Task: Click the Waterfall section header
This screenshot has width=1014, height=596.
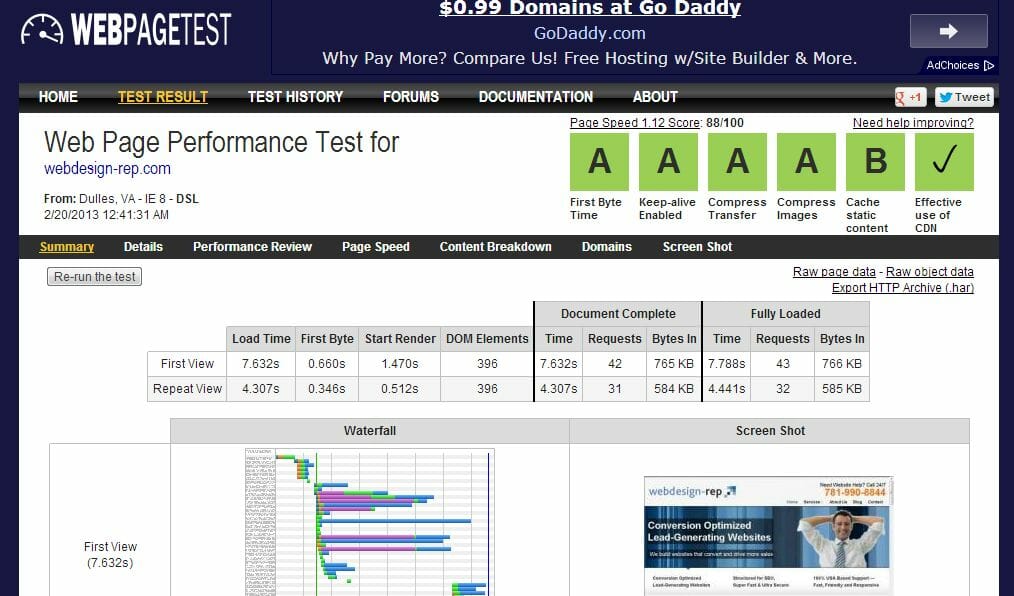Action: tap(370, 431)
